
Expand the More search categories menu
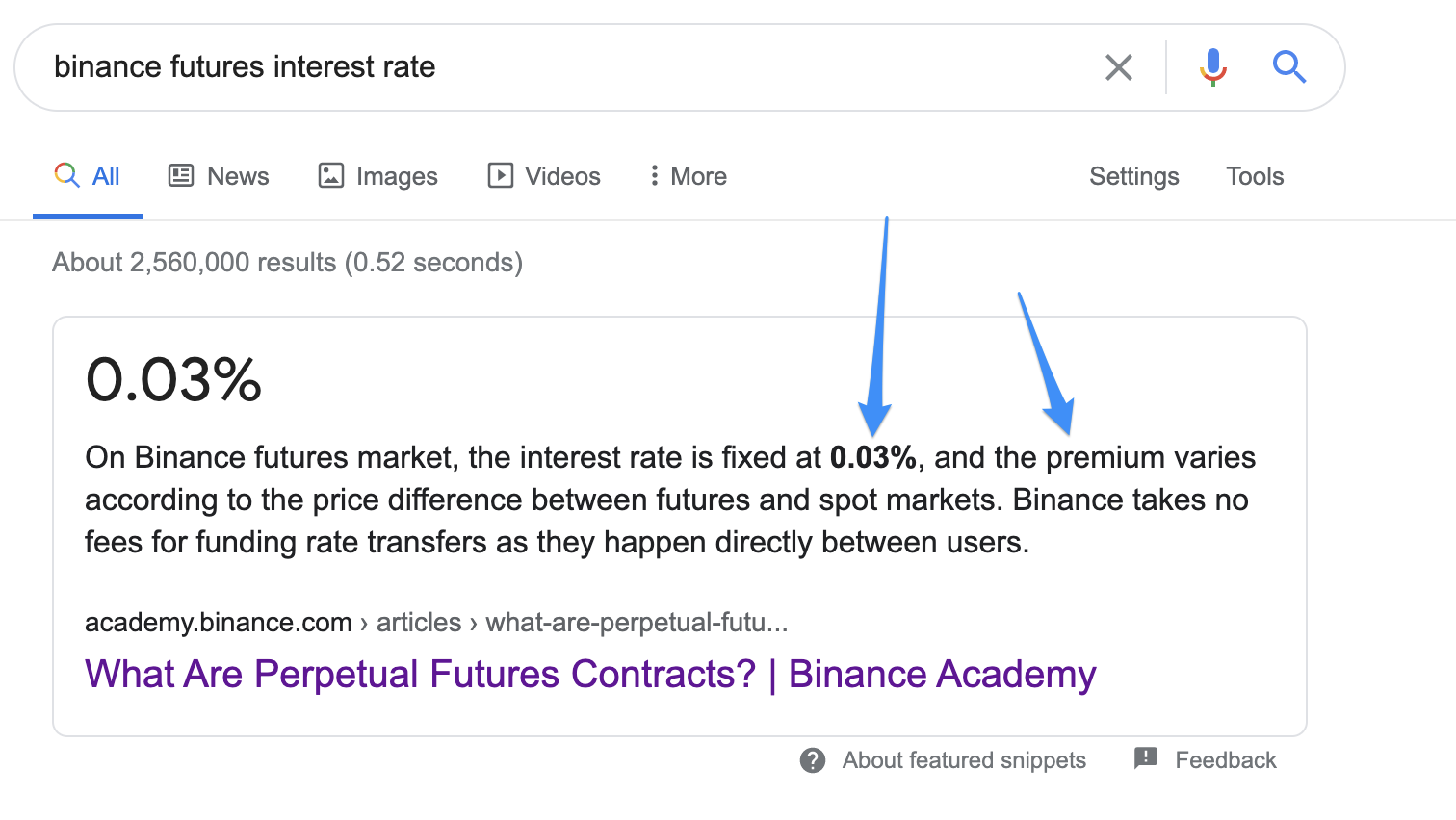click(x=688, y=176)
